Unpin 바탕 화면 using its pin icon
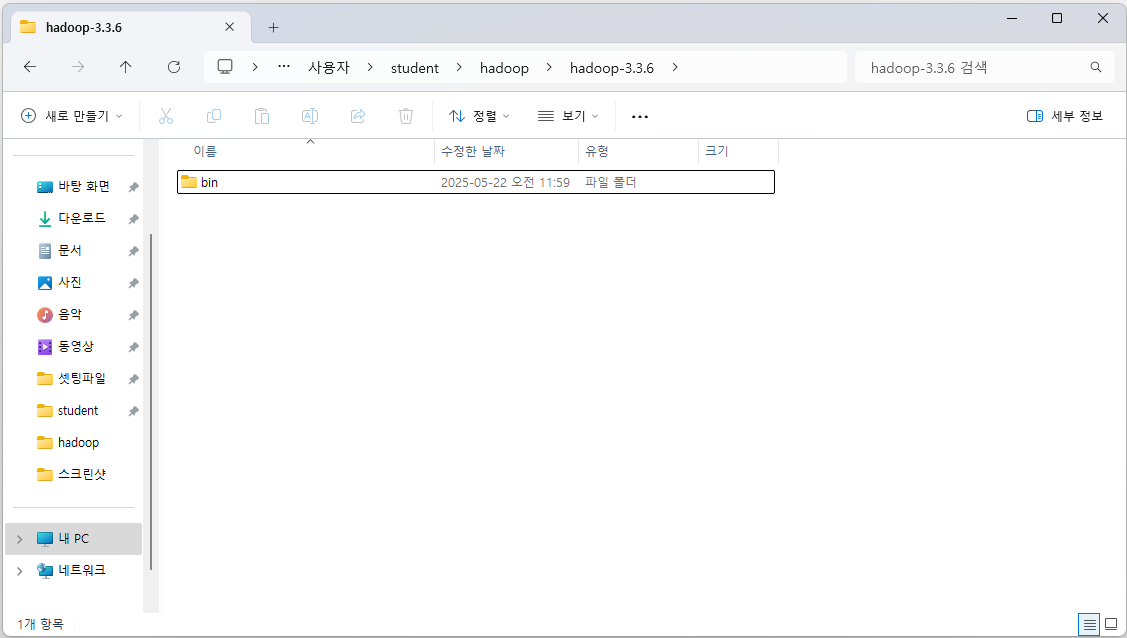The width and height of the screenshot is (1127, 638). coord(133,187)
